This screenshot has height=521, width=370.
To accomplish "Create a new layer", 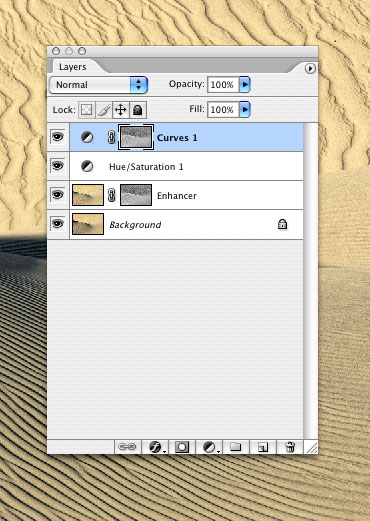I will pos(263,447).
